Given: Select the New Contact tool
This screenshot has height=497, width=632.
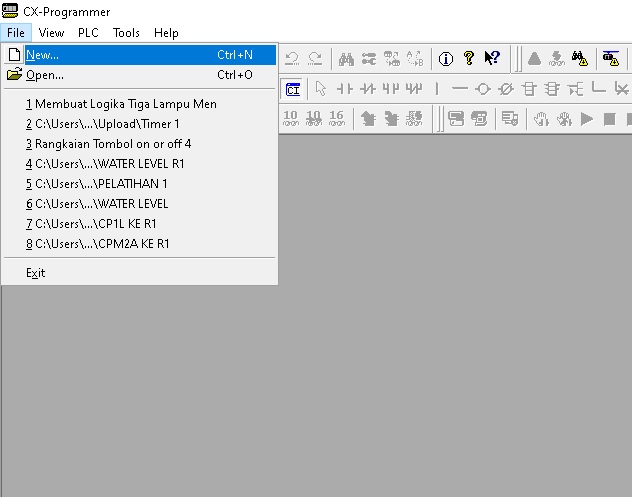Looking at the screenshot, I should (345, 89).
